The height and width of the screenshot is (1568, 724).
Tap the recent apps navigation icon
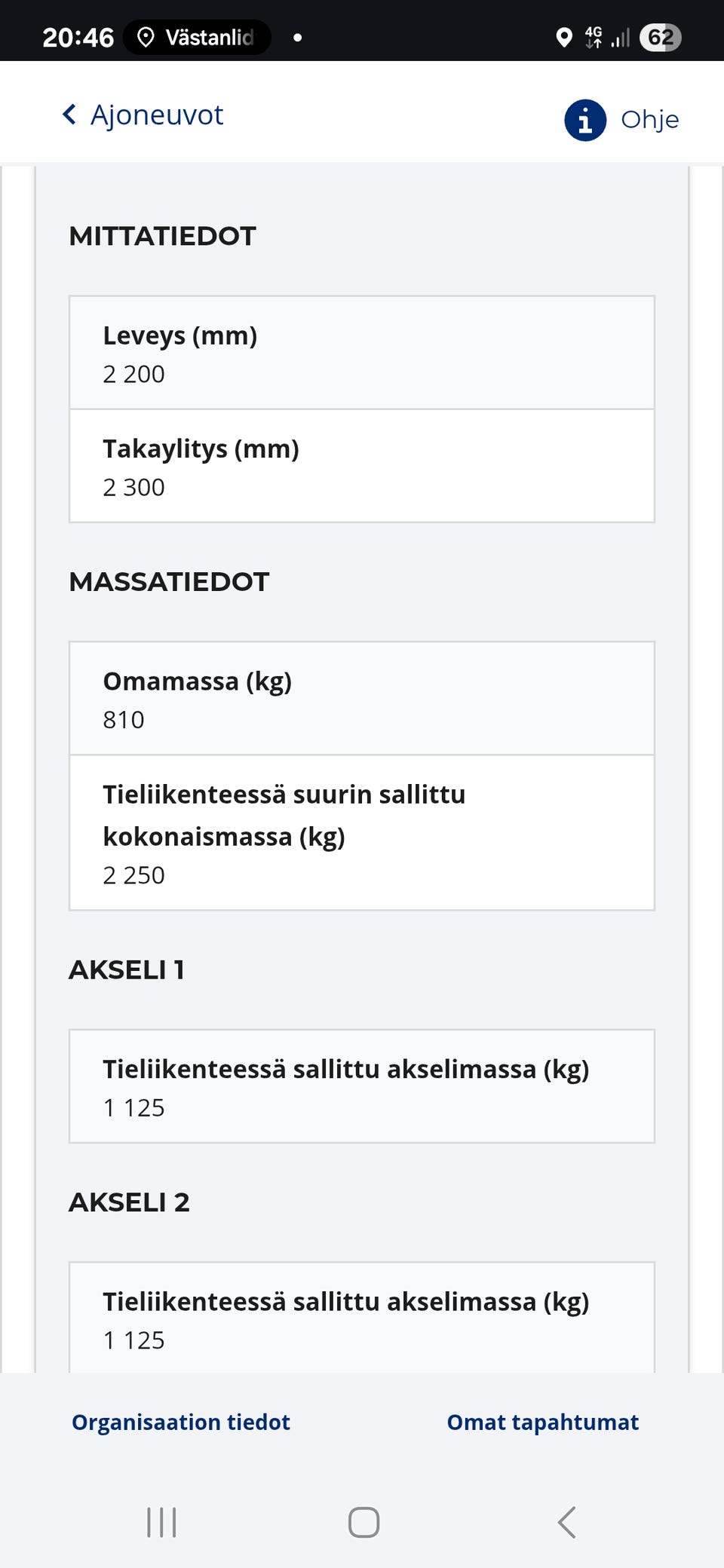coord(161,1523)
